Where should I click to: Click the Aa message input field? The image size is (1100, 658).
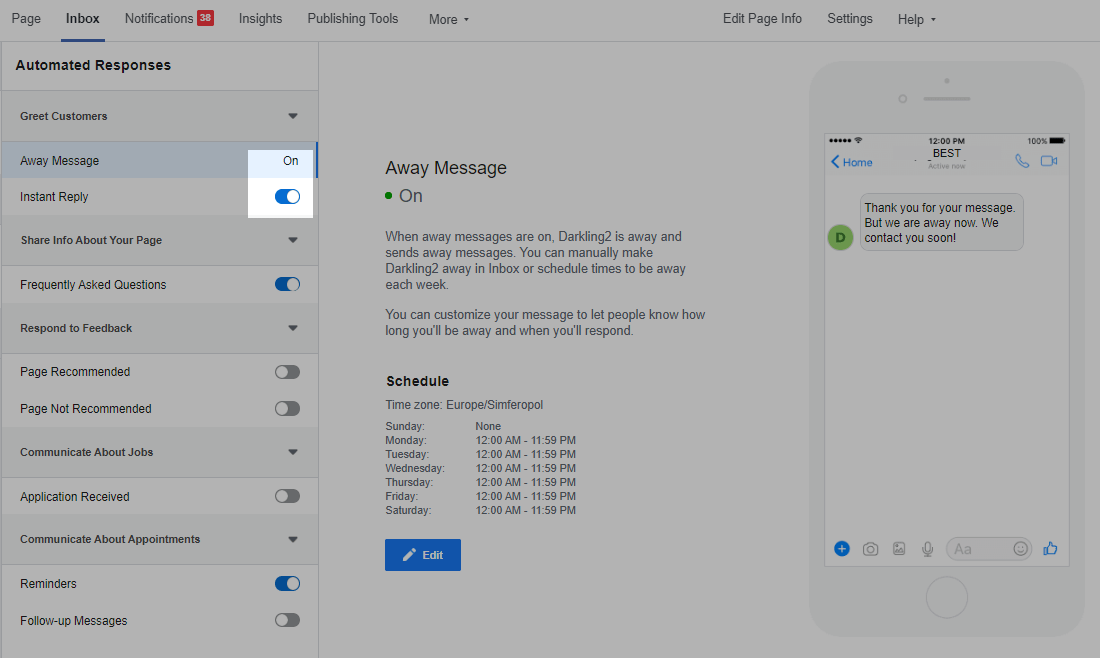(x=989, y=549)
